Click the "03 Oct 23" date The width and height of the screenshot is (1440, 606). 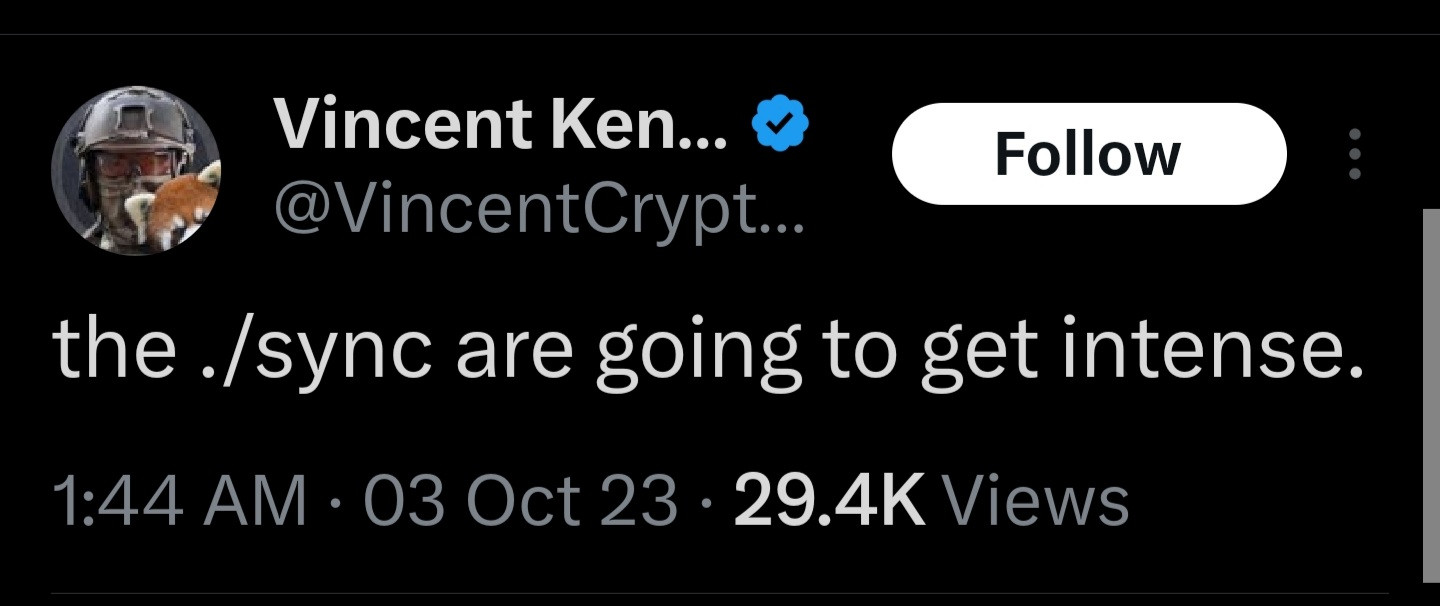[519, 500]
